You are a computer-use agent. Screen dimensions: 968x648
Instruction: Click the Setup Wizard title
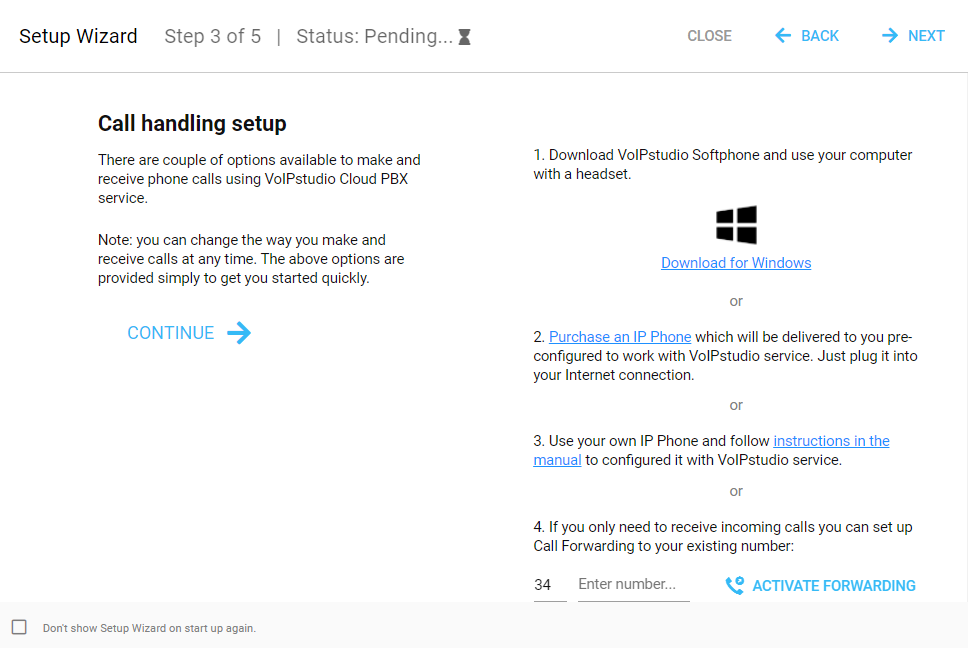[x=78, y=37]
